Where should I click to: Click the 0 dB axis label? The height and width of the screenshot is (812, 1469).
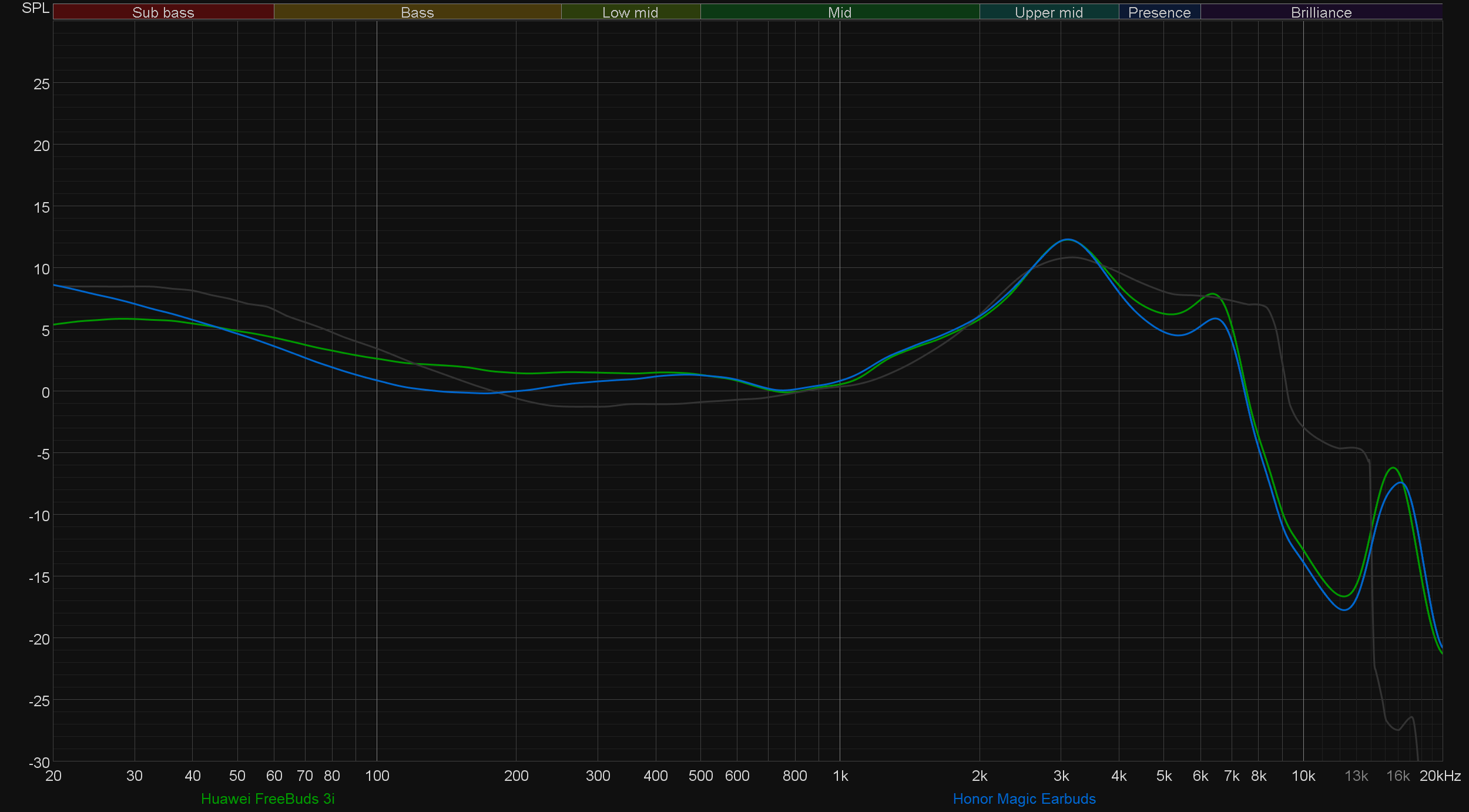[45, 392]
